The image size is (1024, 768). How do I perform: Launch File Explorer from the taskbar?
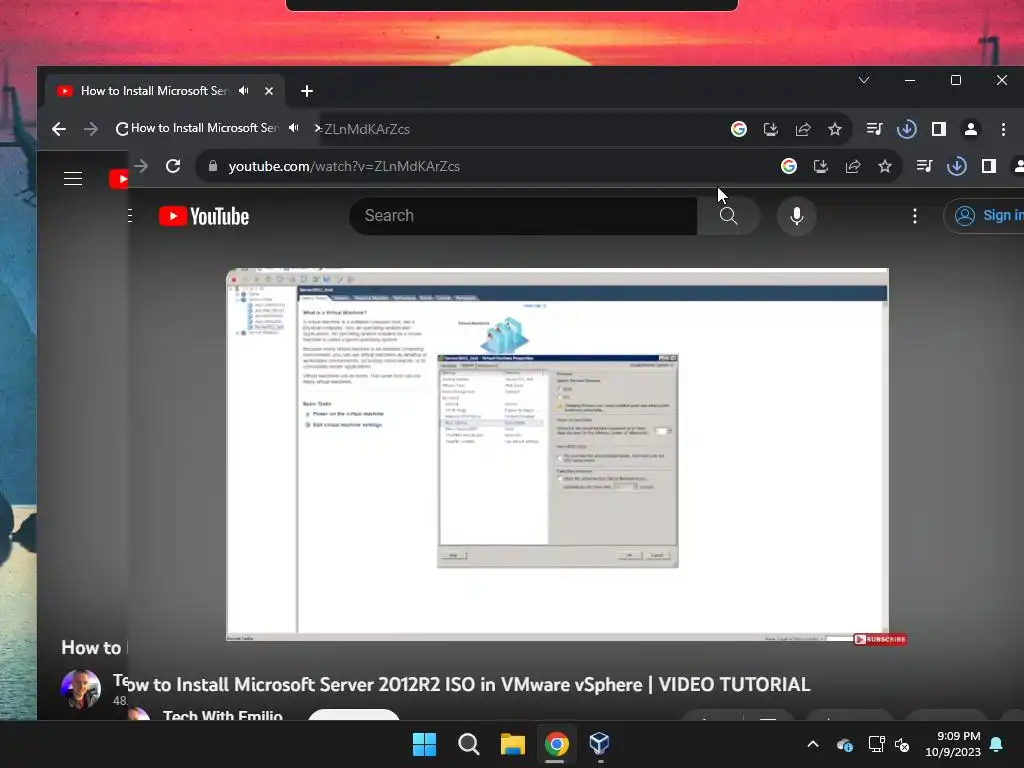(x=513, y=744)
